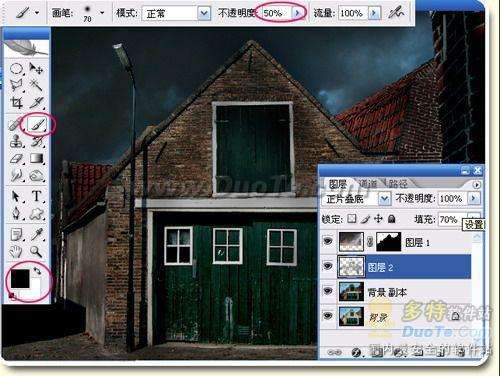This screenshot has width=500, height=376.
Task: Switch to the 路径 tab
Action: 398,184
